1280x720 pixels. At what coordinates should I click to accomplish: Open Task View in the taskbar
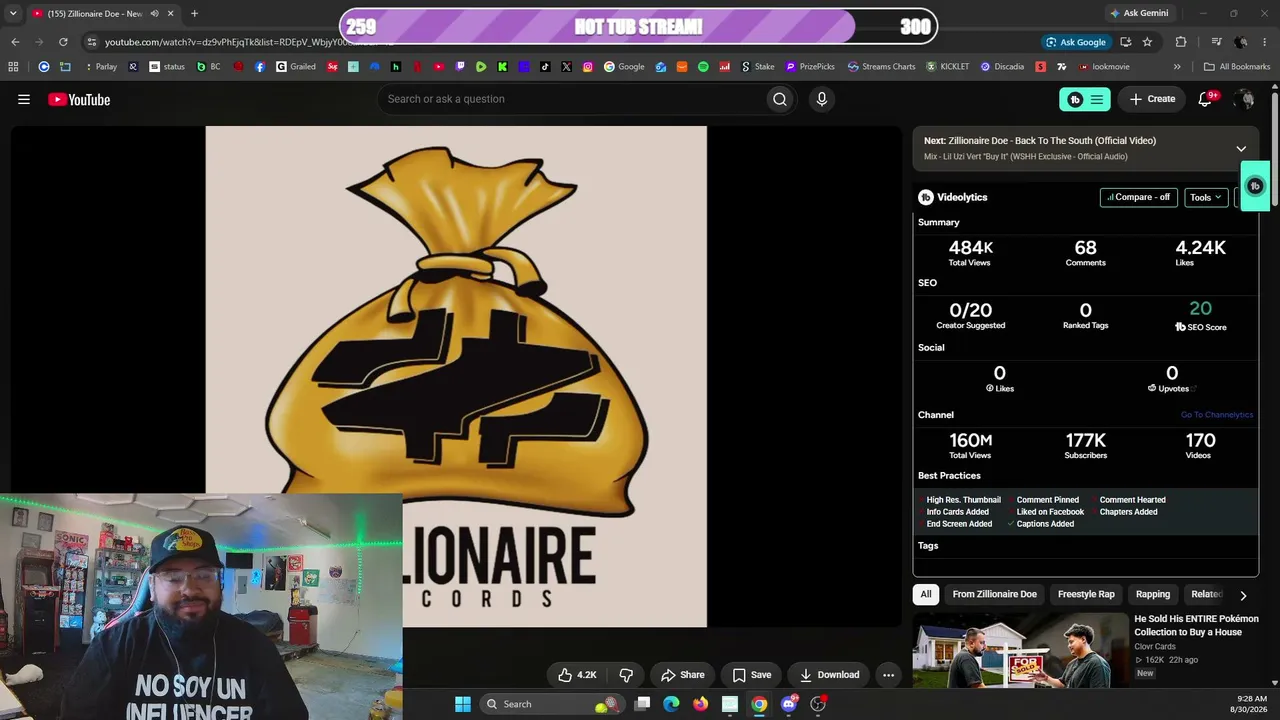(642, 704)
